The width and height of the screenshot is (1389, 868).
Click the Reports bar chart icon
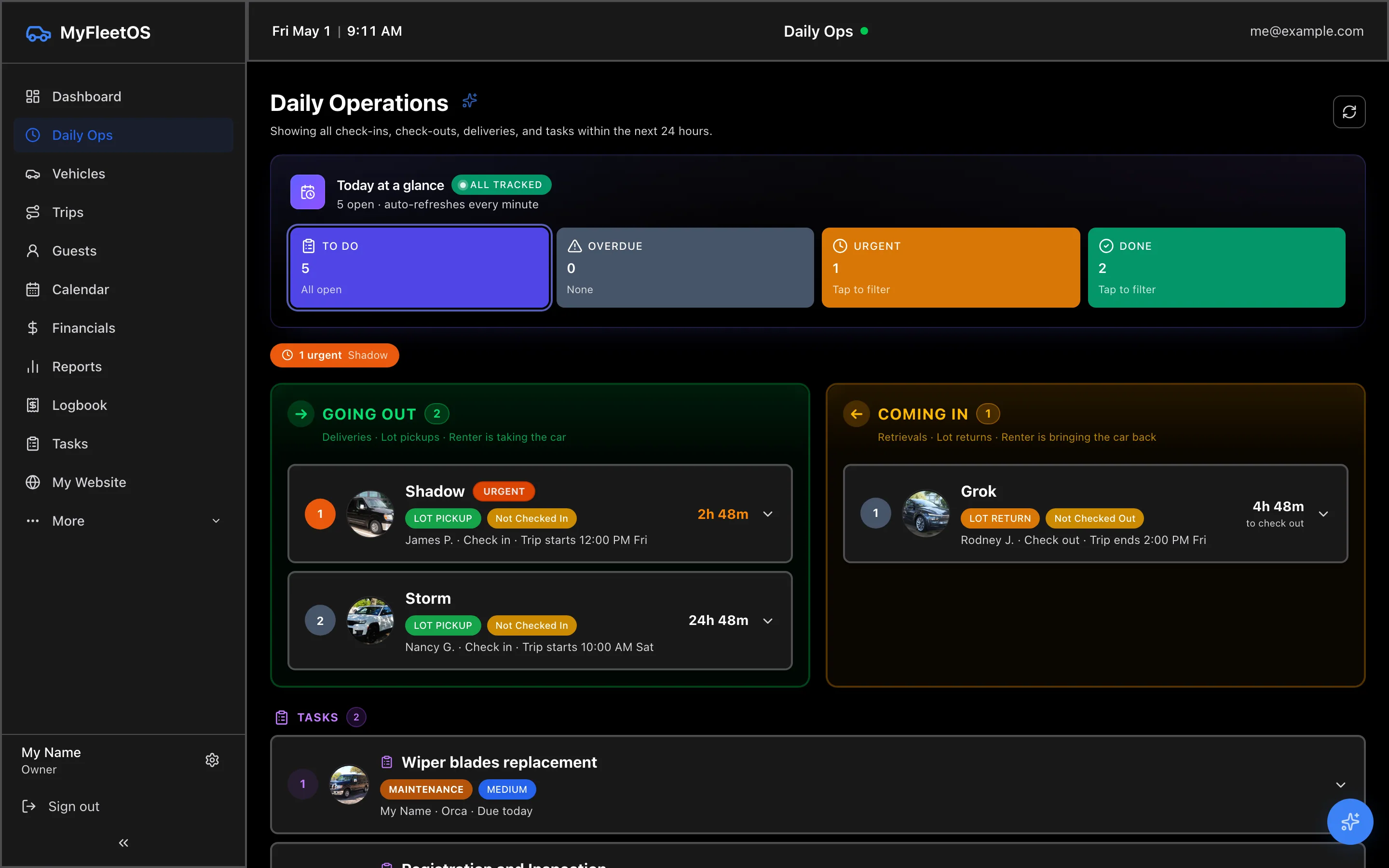(33, 366)
